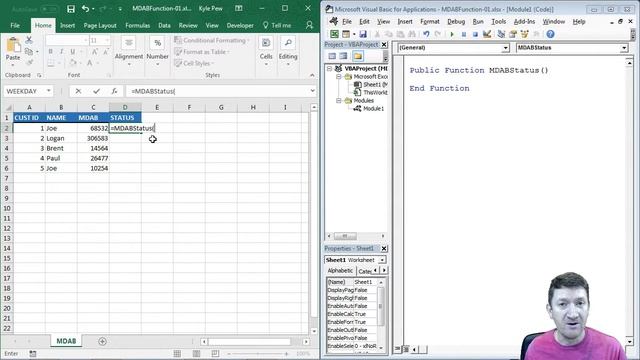Click the Share person icon in Excel
This screenshot has width=640, height=360.
click(x=309, y=25)
